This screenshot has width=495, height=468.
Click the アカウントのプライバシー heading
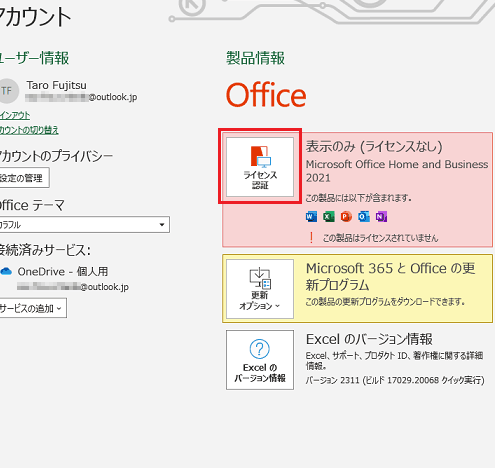tap(56, 156)
